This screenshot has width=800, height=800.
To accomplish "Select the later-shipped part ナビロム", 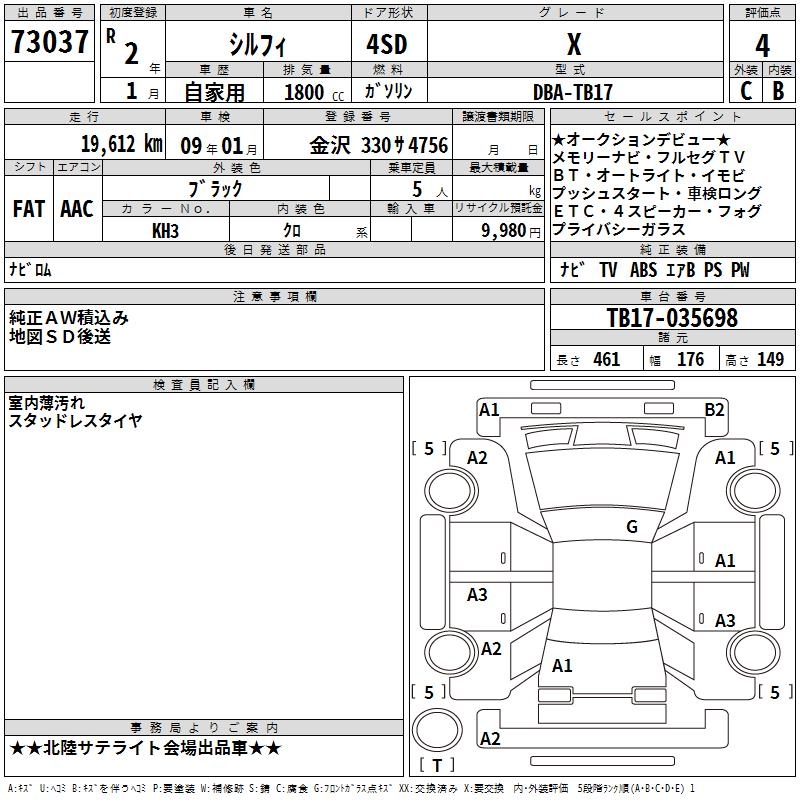I will (x=30, y=269).
